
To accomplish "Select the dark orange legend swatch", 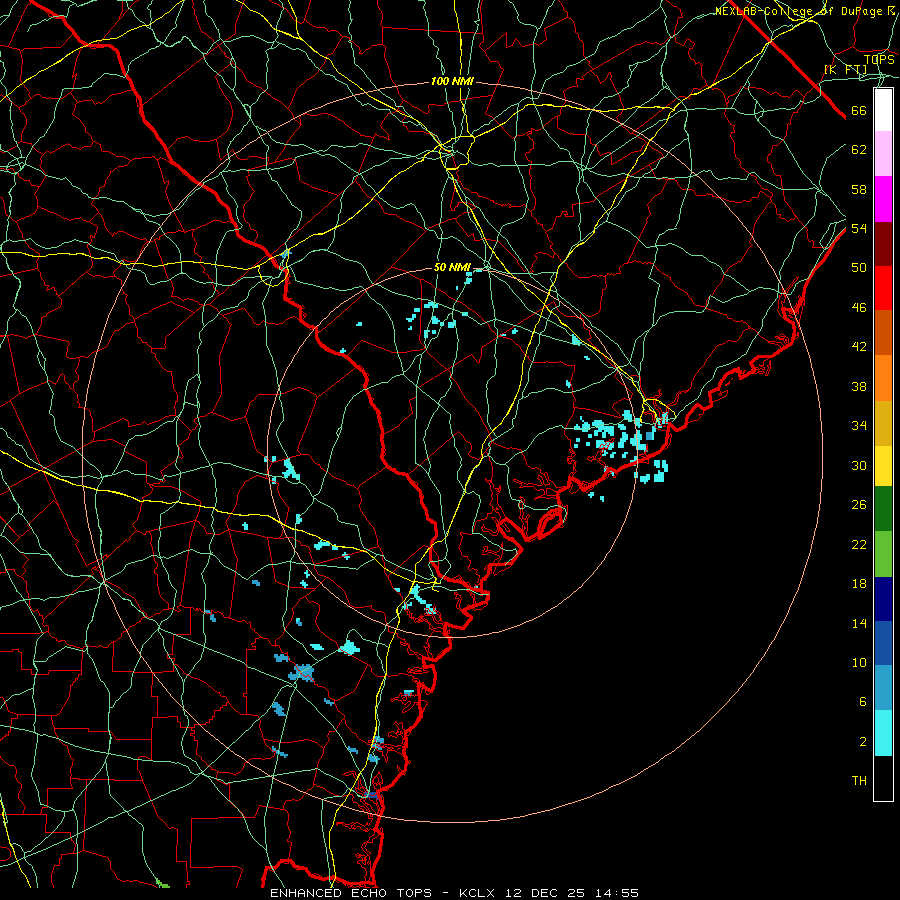I will [x=883, y=332].
